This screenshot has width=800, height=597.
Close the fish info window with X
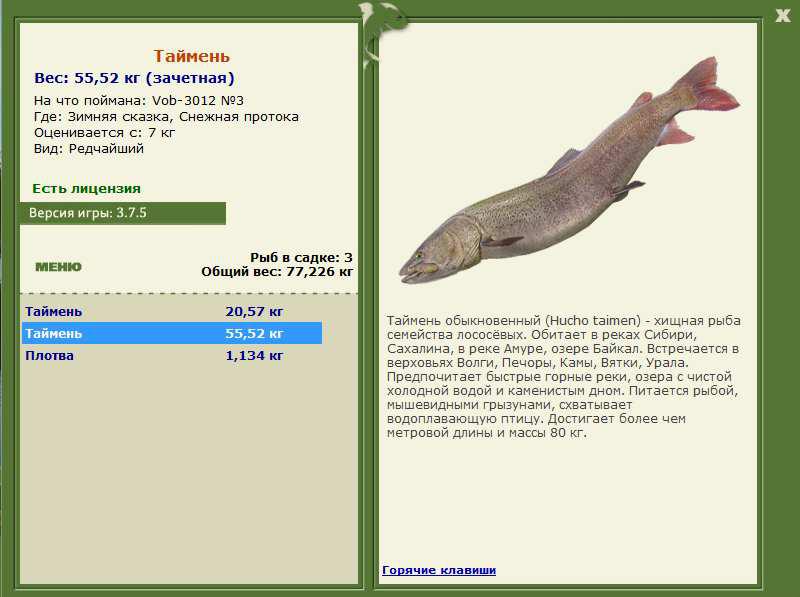point(783,15)
